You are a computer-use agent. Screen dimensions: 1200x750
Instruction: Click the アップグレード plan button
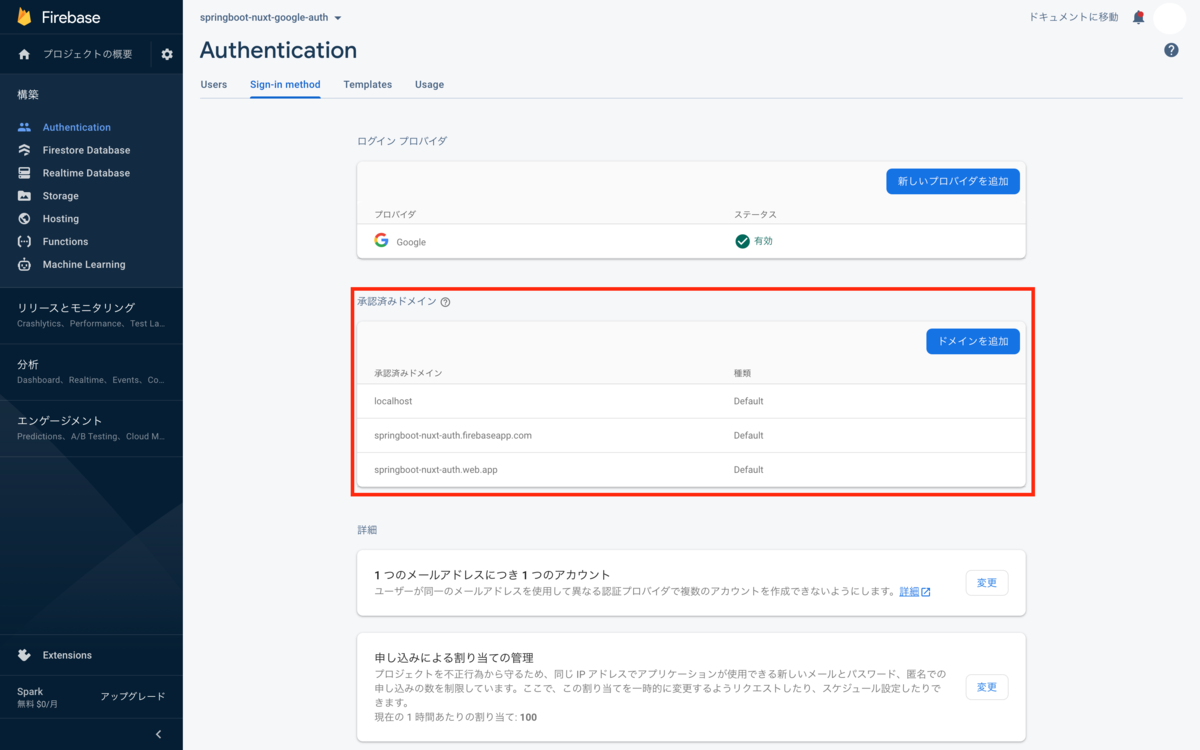pos(132,697)
